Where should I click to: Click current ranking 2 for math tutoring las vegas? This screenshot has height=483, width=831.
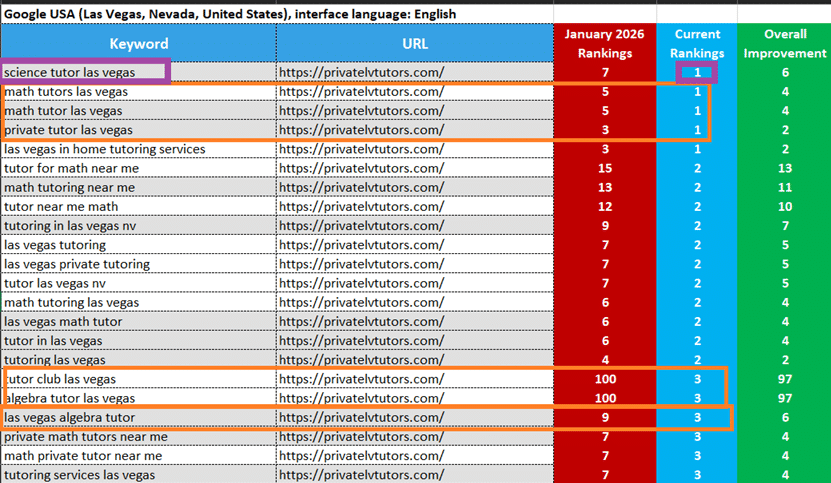[x=697, y=302]
